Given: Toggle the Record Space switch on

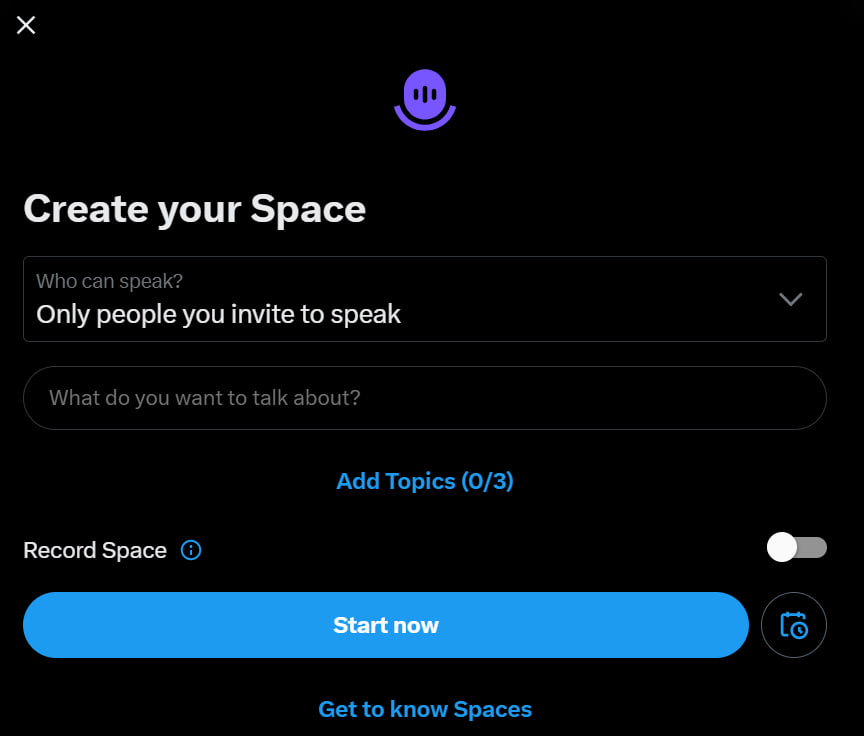Looking at the screenshot, I should [x=796, y=547].
